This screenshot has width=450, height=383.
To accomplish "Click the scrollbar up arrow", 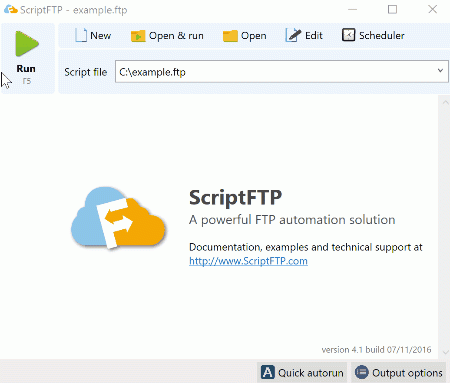I will pyautogui.click(x=445, y=103).
